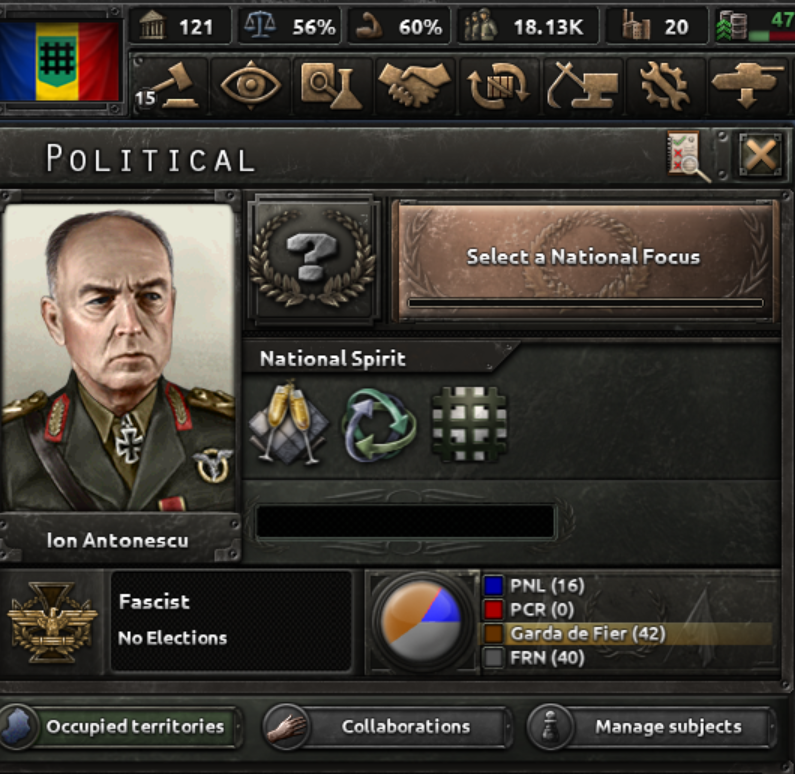The width and height of the screenshot is (795, 774).
Task: Open Occupied territories
Action: (x=120, y=726)
